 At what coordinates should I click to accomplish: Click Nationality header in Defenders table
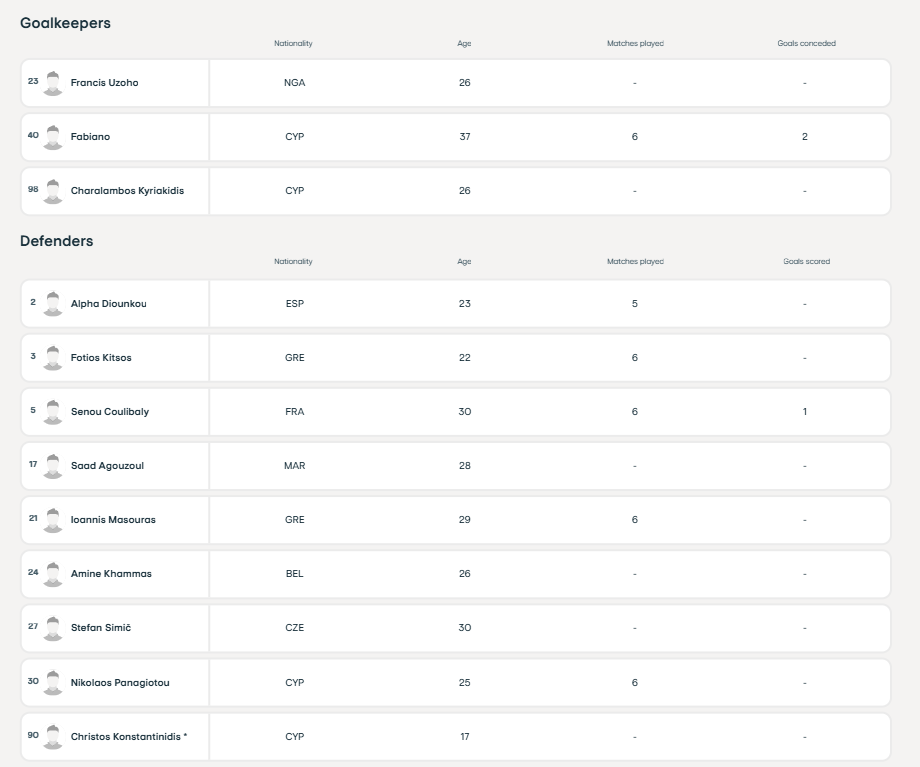click(293, 262)
